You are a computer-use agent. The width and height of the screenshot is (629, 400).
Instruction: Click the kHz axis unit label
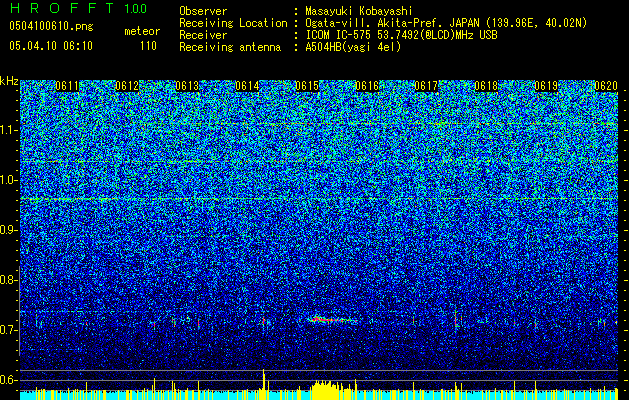9,81
